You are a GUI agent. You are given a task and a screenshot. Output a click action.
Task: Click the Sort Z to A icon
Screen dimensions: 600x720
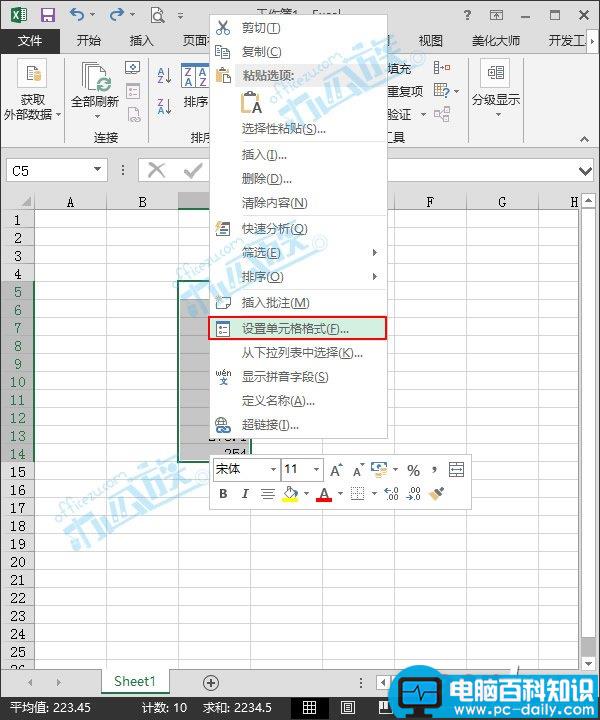[x=164, y=106]
